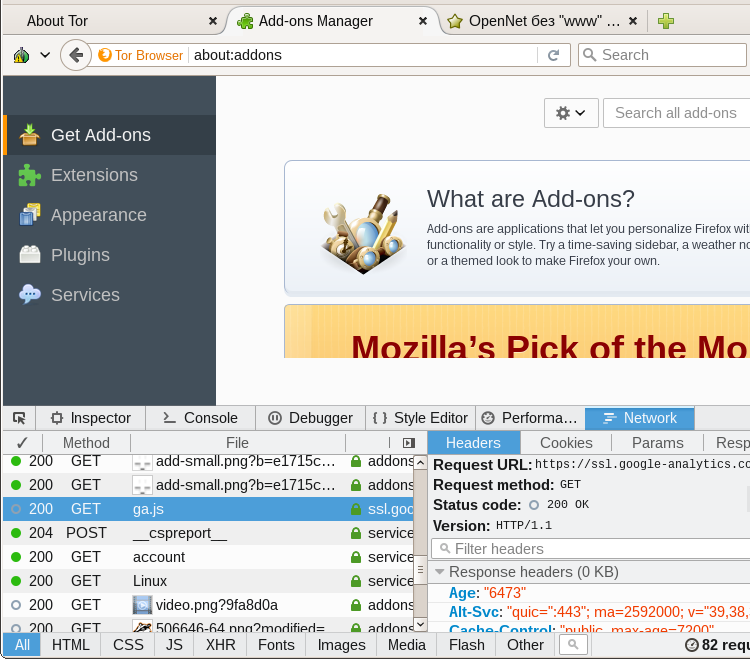Filter requests by CSS
This screenshot has width=750, height=659.
click(128, 645)
